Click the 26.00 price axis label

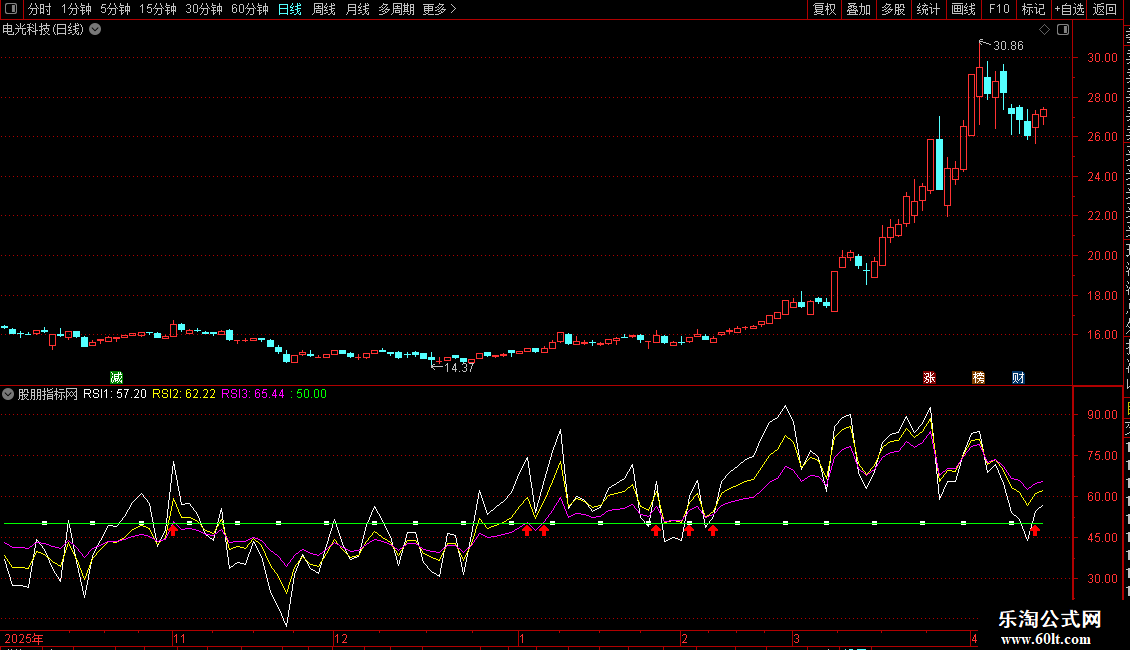pyautogui.click(x=1103, y=137)
